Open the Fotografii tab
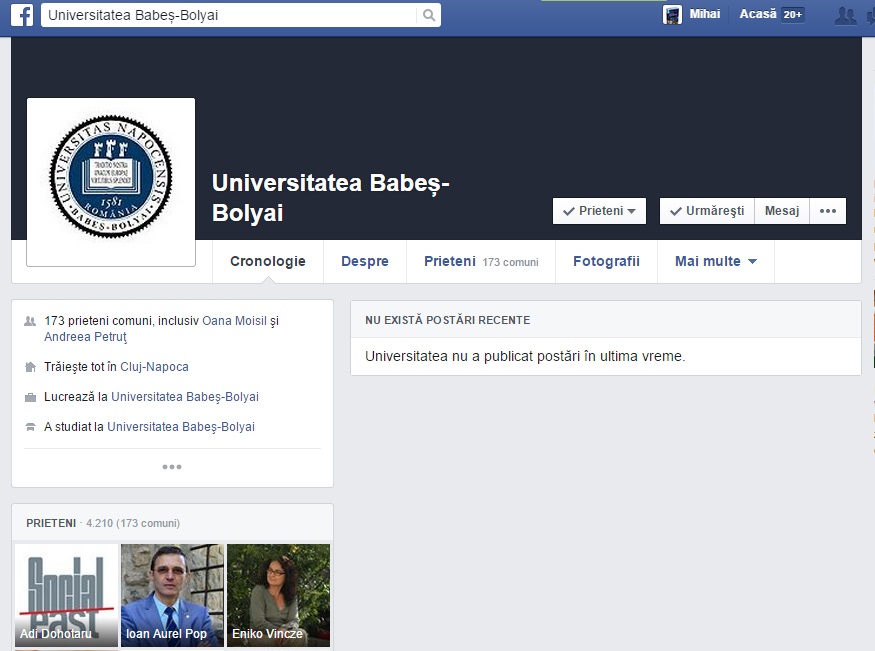The height and width of the screenshot is (651, 875). [607, 261]
